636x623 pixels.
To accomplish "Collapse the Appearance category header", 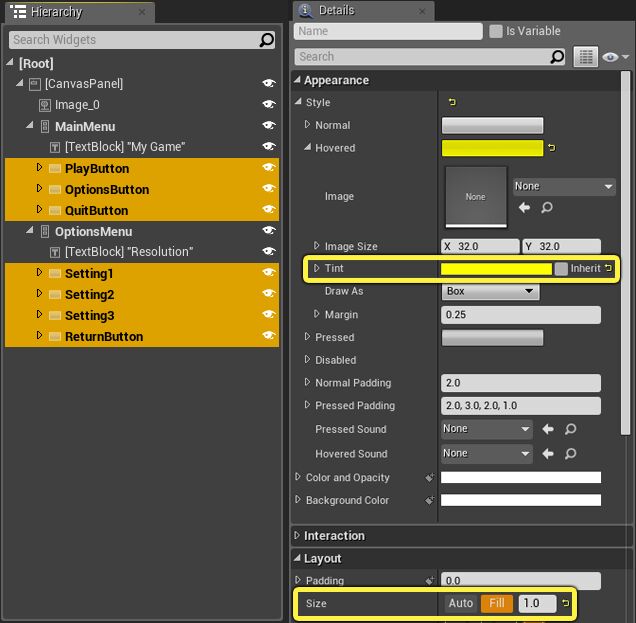I will pyautogui.click(x=455, y=80).
